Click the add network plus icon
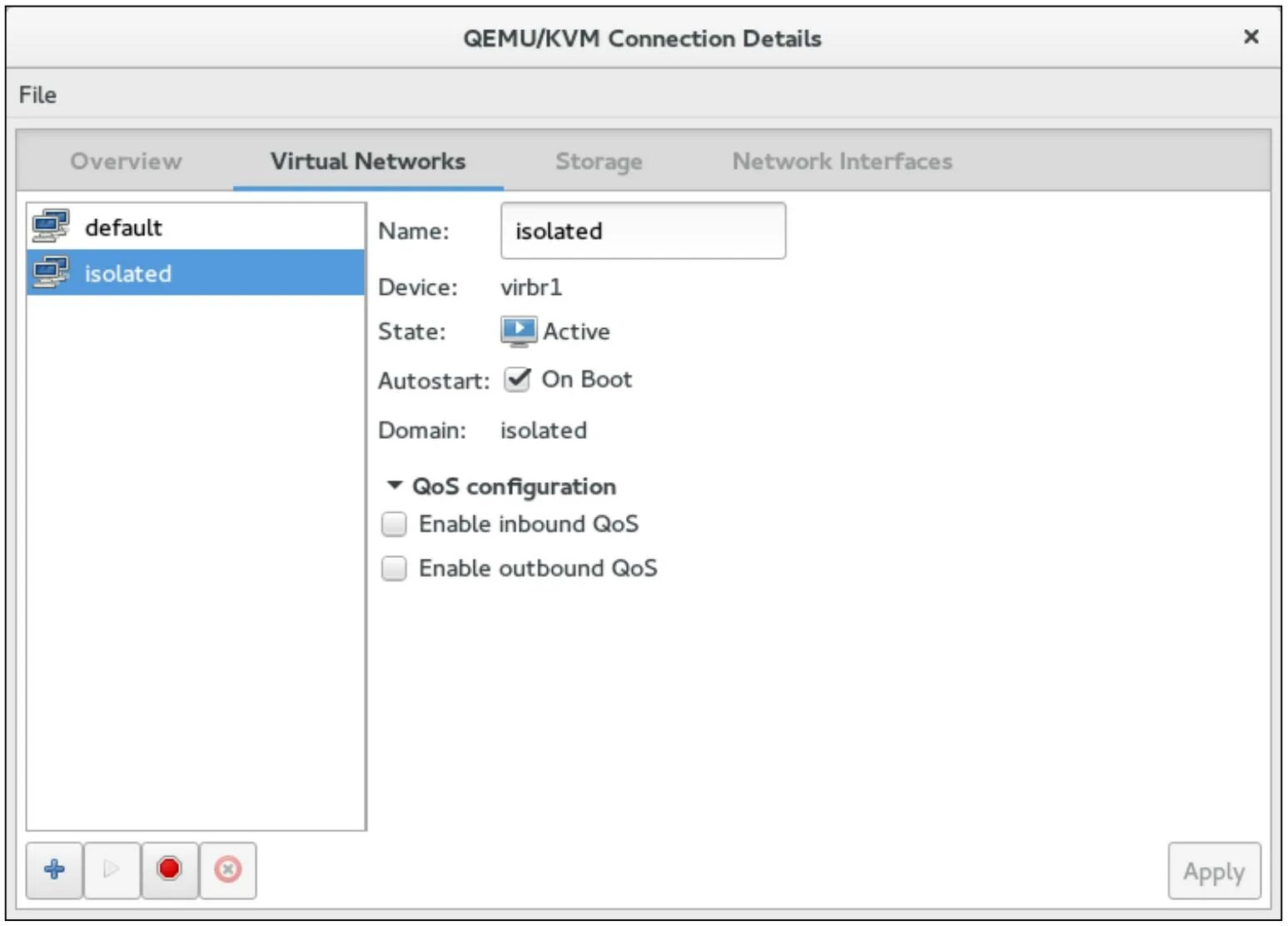This screenshot has height=926, width=1288. point(54,870)
